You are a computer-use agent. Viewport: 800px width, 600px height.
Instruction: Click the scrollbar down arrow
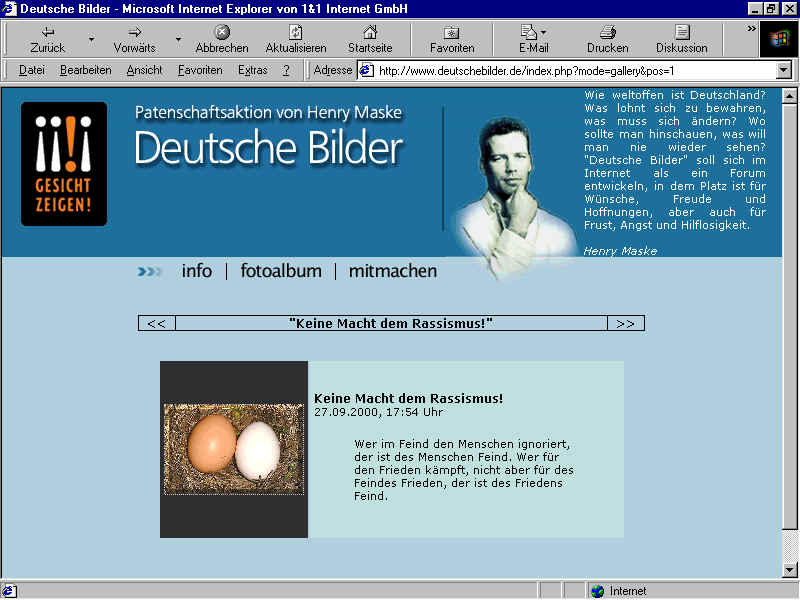click(x=789, y=569)
